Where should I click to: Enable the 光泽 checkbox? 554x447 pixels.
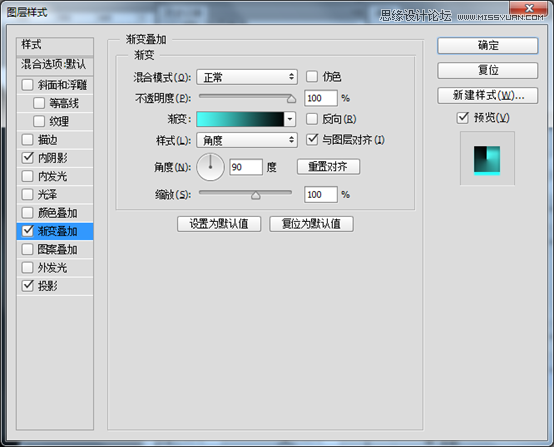(x=28, y=194)
